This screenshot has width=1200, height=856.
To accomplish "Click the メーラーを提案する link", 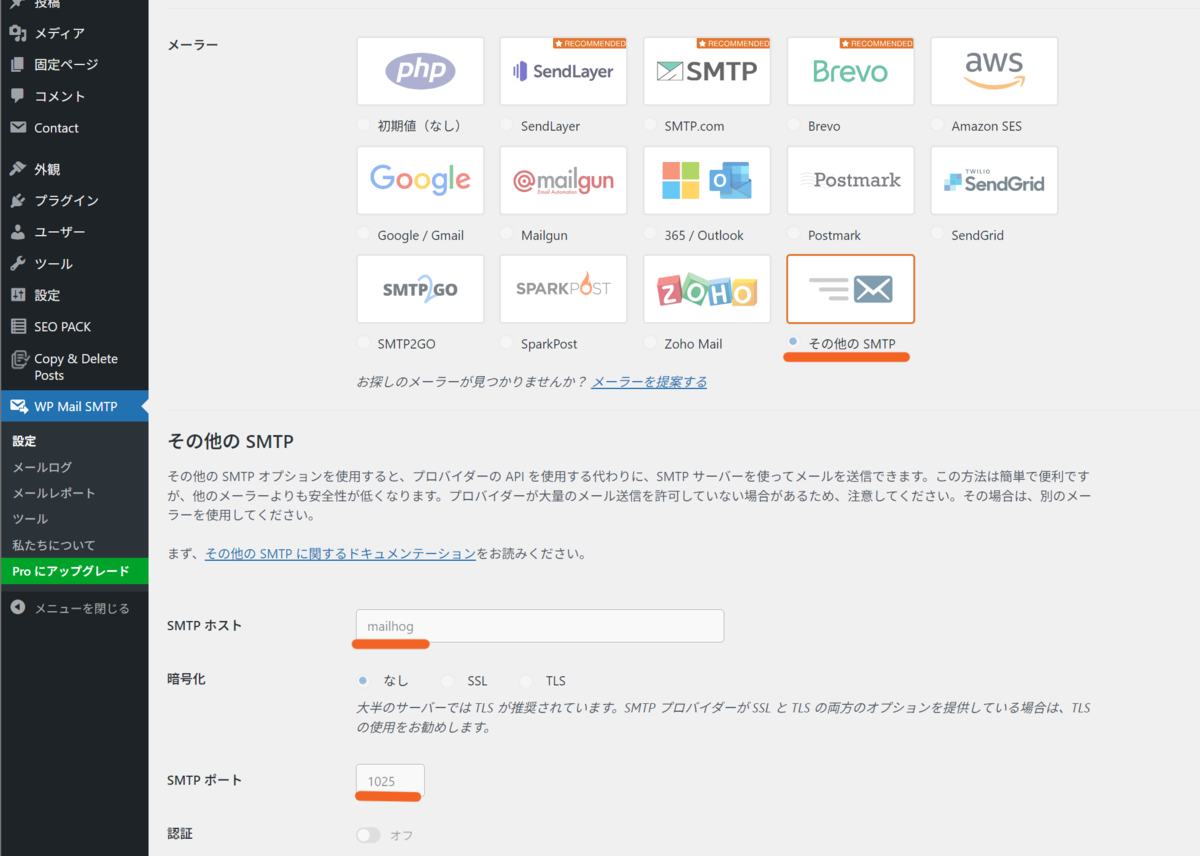I will pyautogui.click(x=649, y=382).
